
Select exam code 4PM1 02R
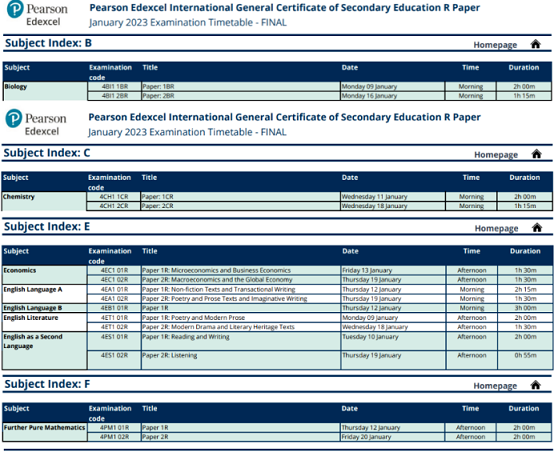click(114, 437)
